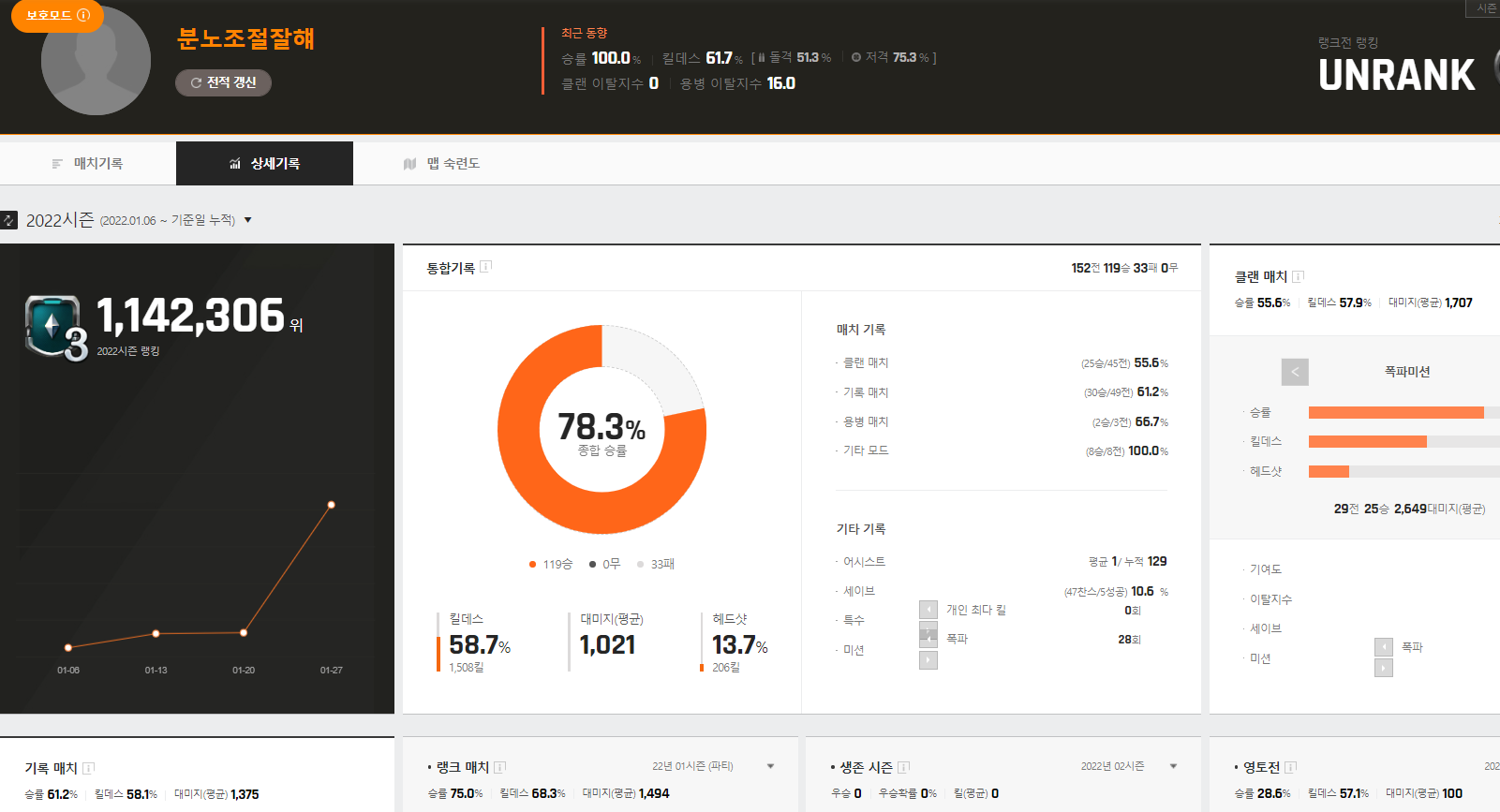The height and width of the screenshot is (812, 1500).
Task: Open the 22년 01시즌 (파티) dropdown
Action: (x=770, y=766)
